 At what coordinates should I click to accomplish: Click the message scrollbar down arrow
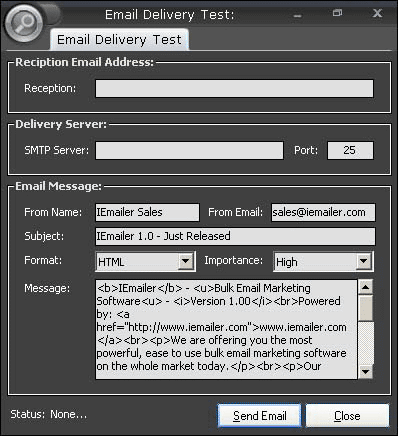366,371
